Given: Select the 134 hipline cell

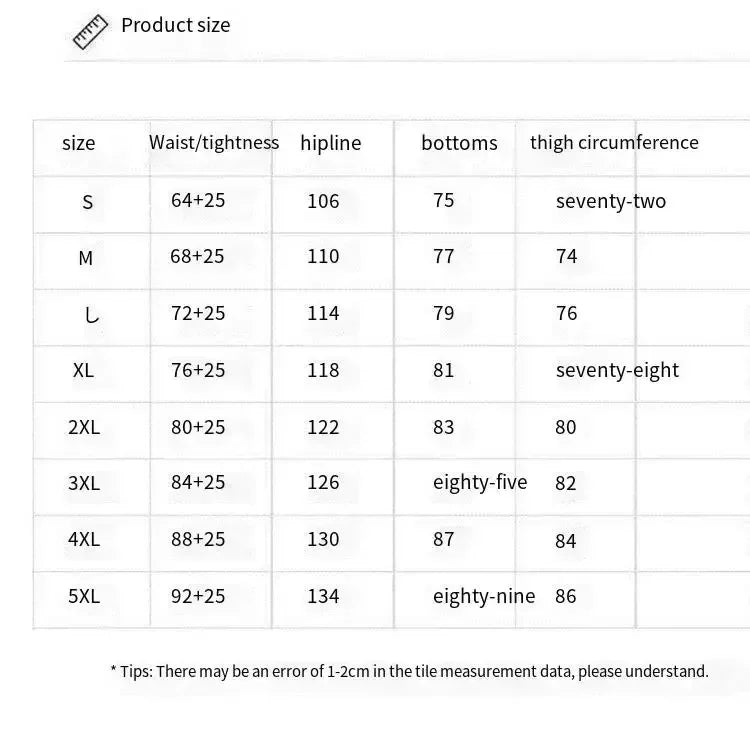Looking at the screenshot, I should (323, 596).
